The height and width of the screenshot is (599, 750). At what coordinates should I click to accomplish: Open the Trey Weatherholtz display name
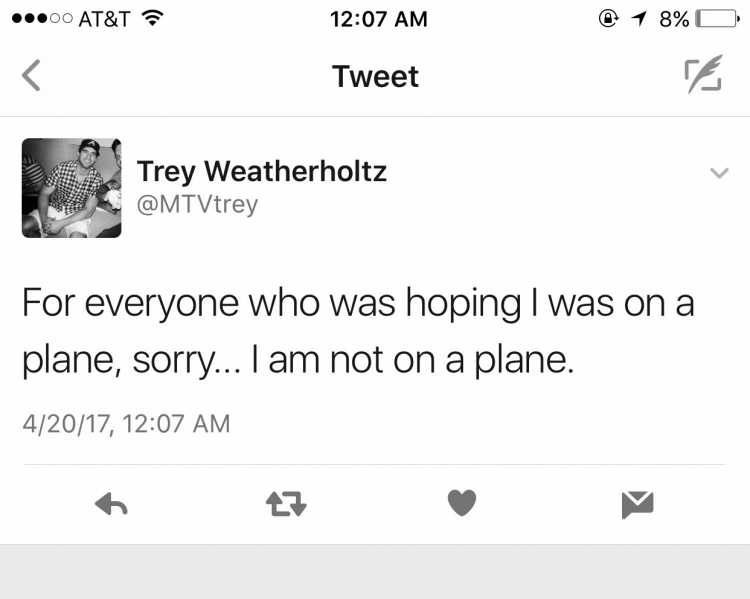point(262,171)
